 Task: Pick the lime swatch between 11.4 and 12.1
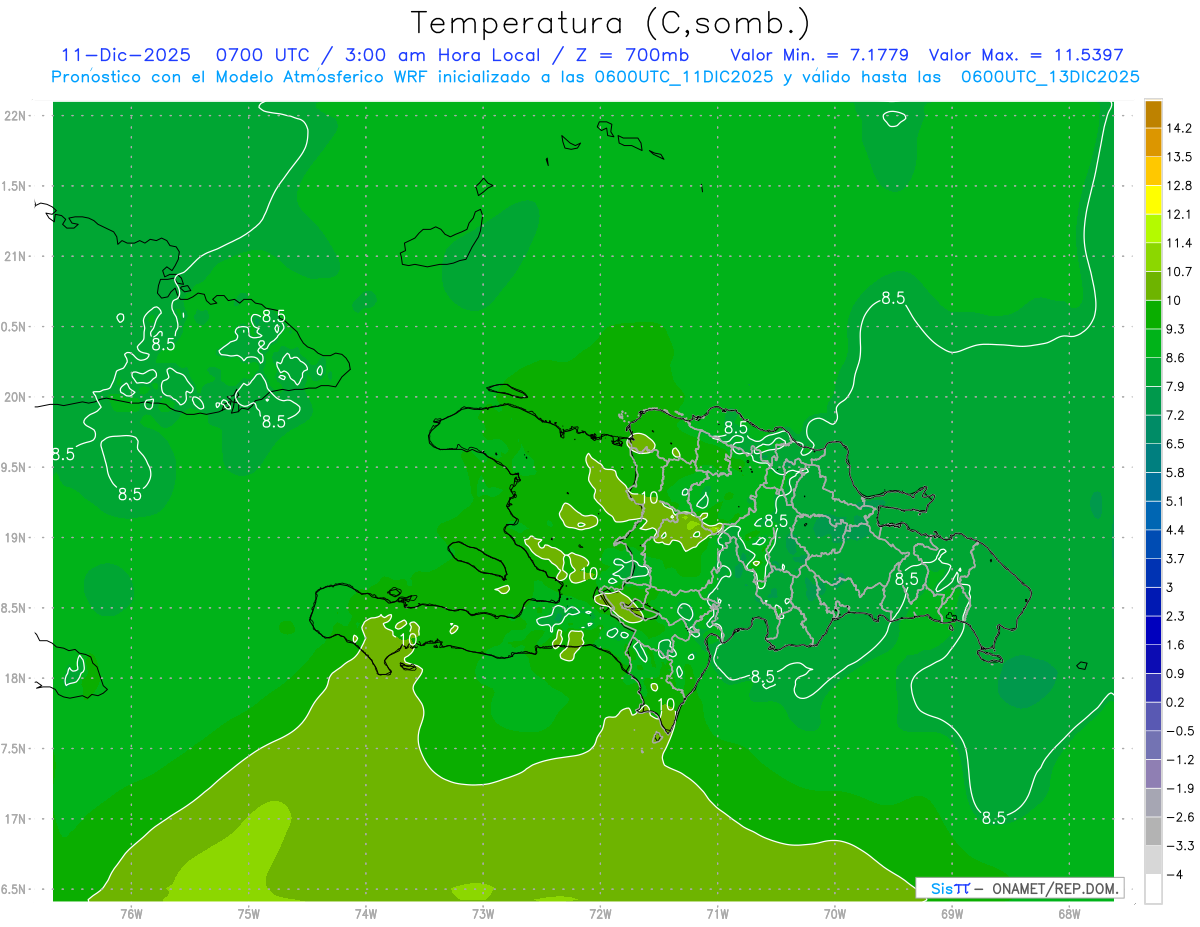pos(1153,229)
